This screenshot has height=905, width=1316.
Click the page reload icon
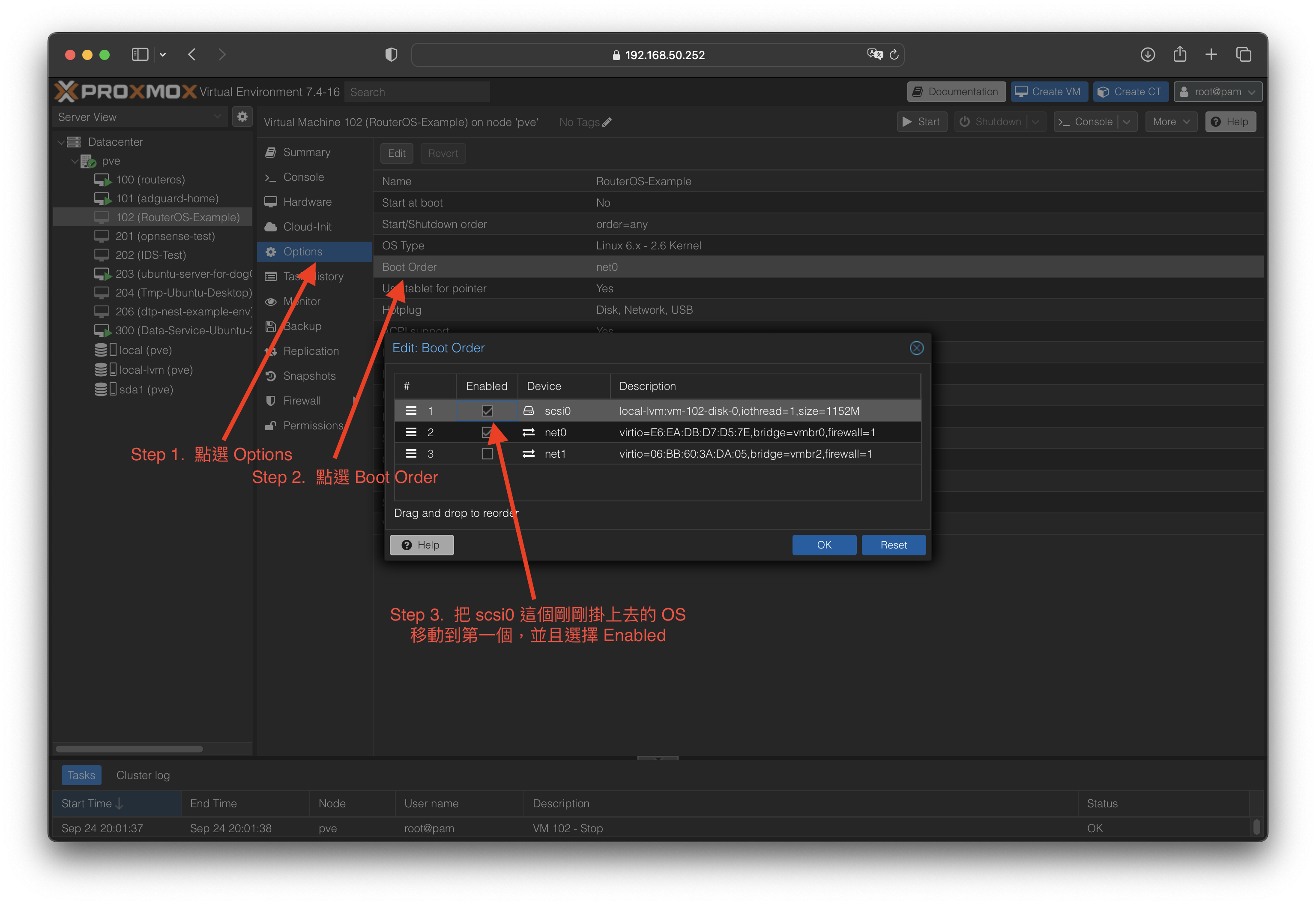click(894, 54)
